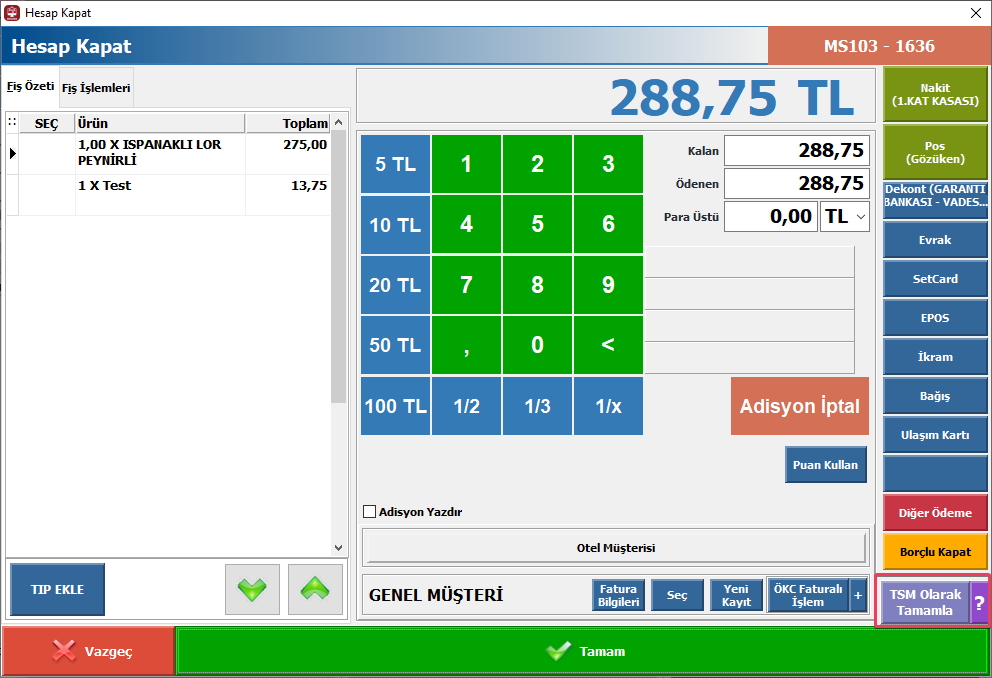Screen dimensions: 992x678
Task: Click the scroll down arrow in receipt list
Action: 338,548
